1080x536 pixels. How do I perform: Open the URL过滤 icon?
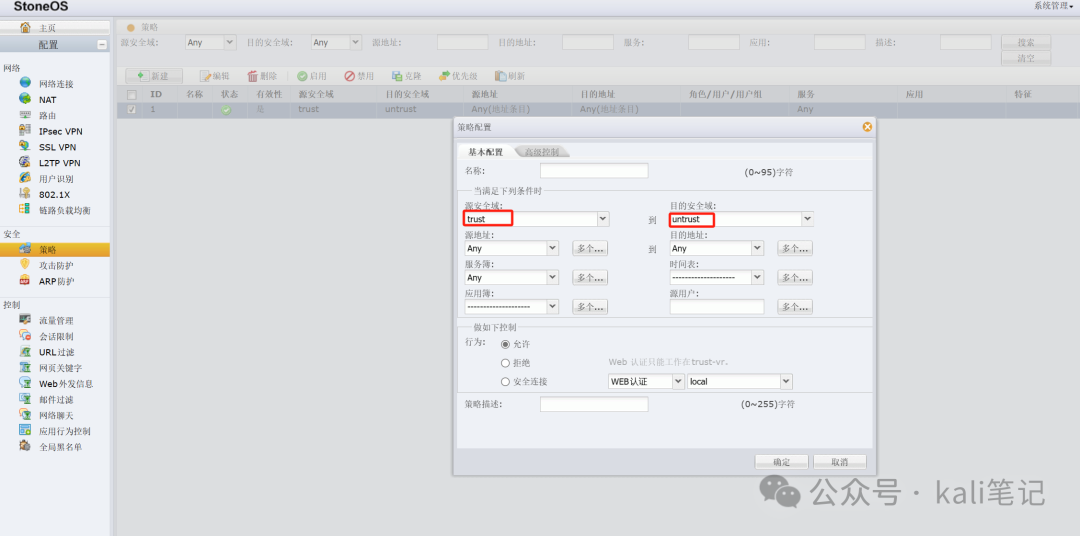(x=25, y=351)
